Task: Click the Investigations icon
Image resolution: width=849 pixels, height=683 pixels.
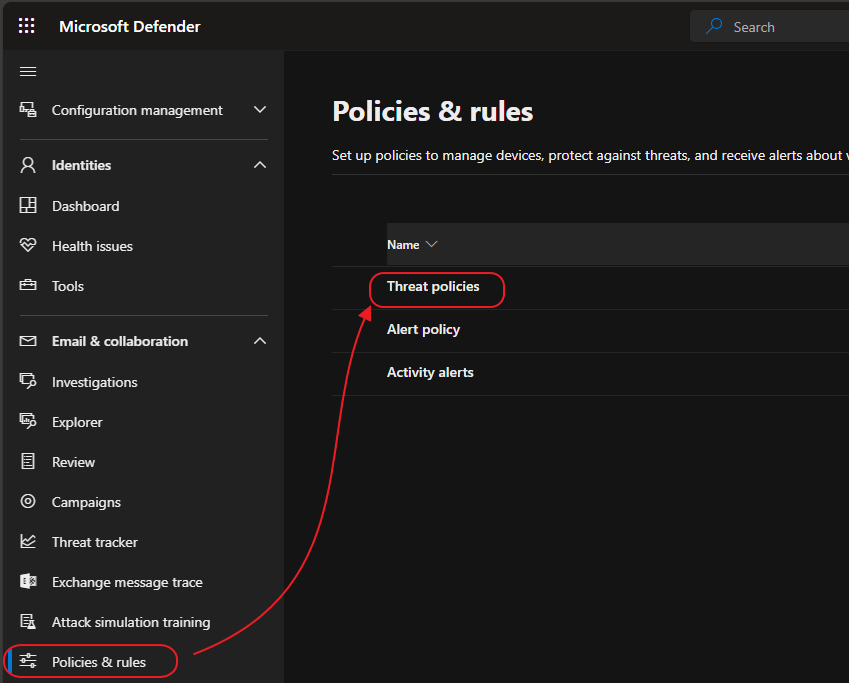Action: pos(28,381)
